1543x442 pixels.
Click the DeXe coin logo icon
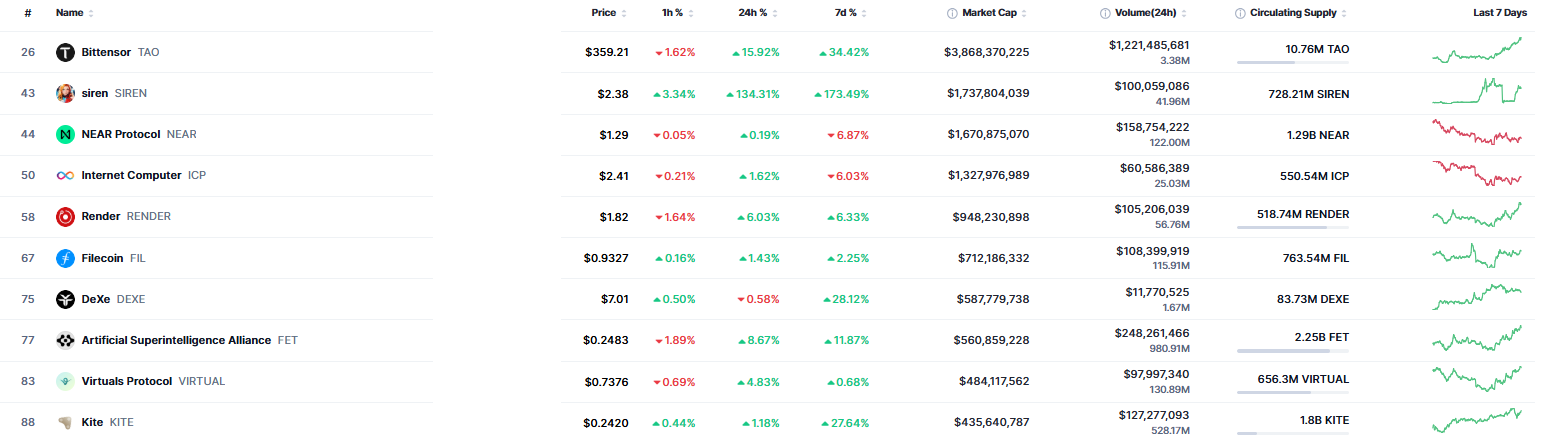point(65,299)
